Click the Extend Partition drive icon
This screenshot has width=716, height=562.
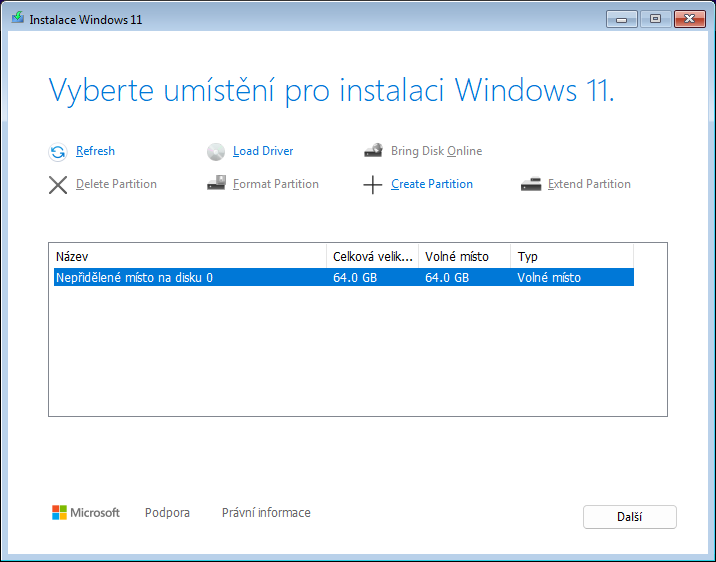tap(531, 184)
